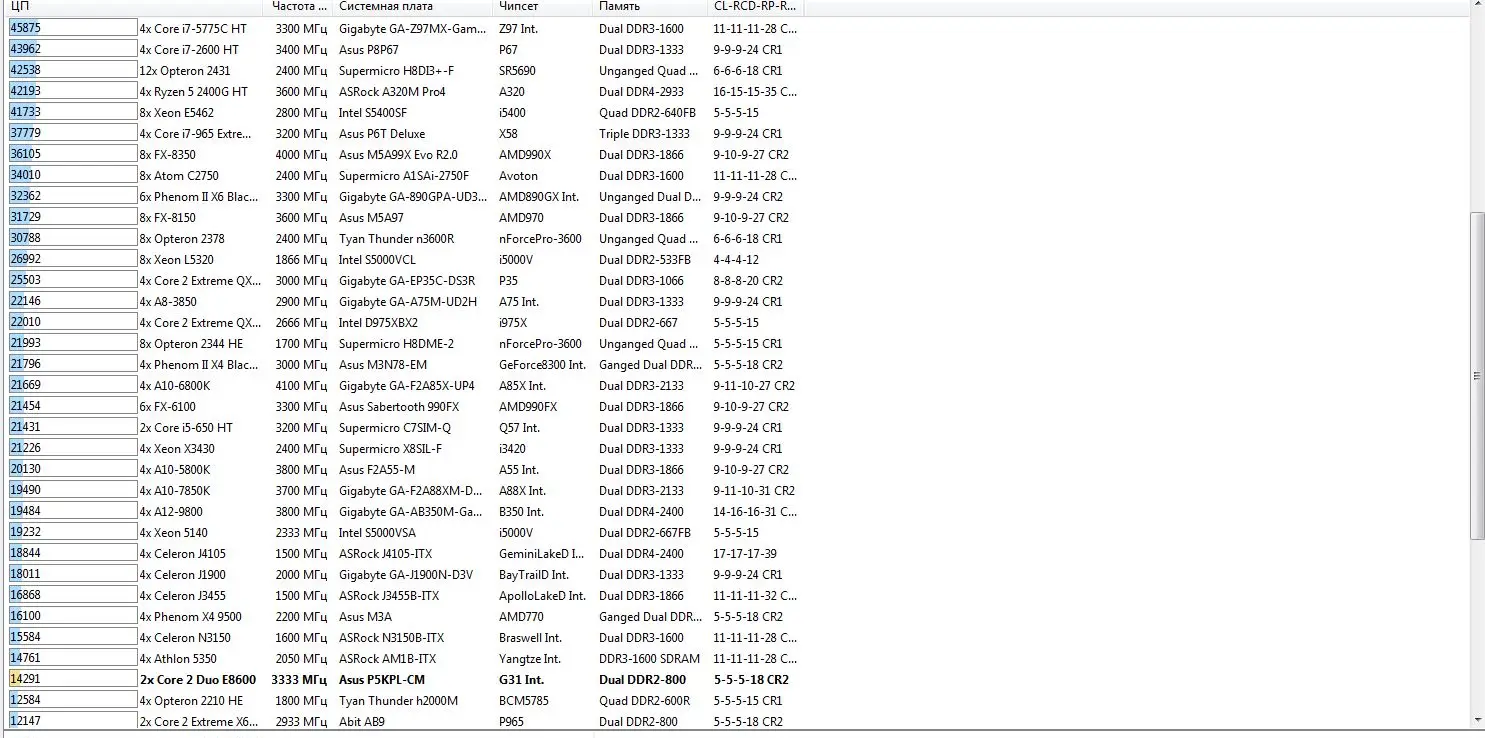Click the 4x Phenom X4 9500 row
Screen dimensions: 1485x738
(403, 617)
